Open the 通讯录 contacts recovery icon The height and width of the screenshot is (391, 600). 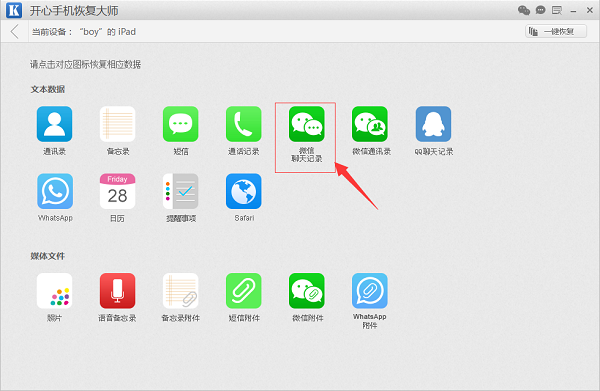click(x=54, y=124)
